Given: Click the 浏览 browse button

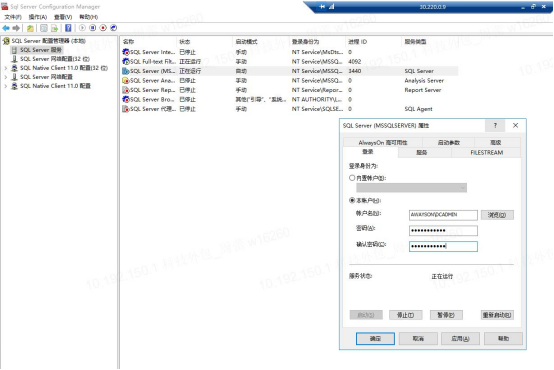Looking at the screenshot, I should tap(497, 215).
